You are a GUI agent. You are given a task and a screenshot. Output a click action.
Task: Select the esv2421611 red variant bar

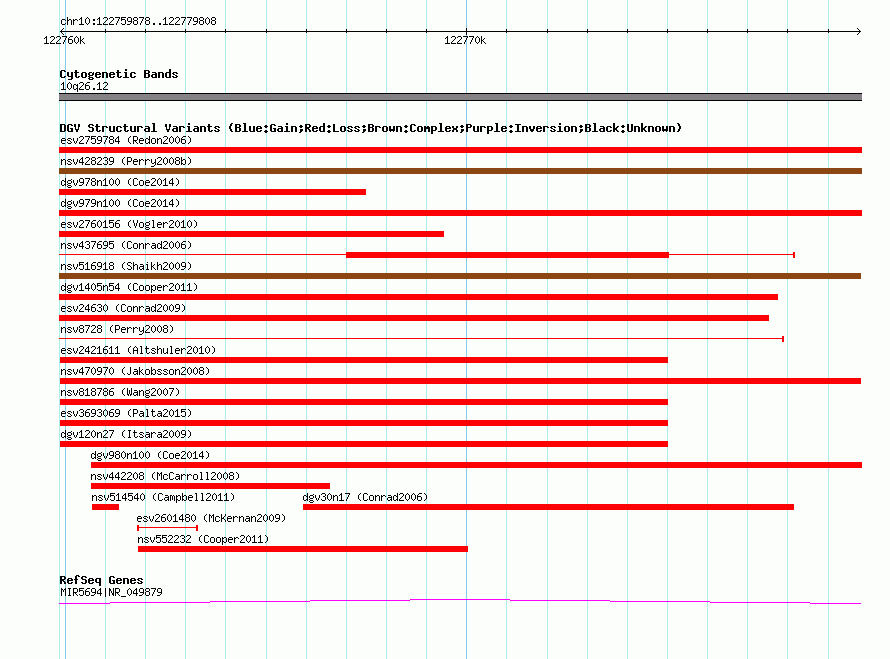363,360
